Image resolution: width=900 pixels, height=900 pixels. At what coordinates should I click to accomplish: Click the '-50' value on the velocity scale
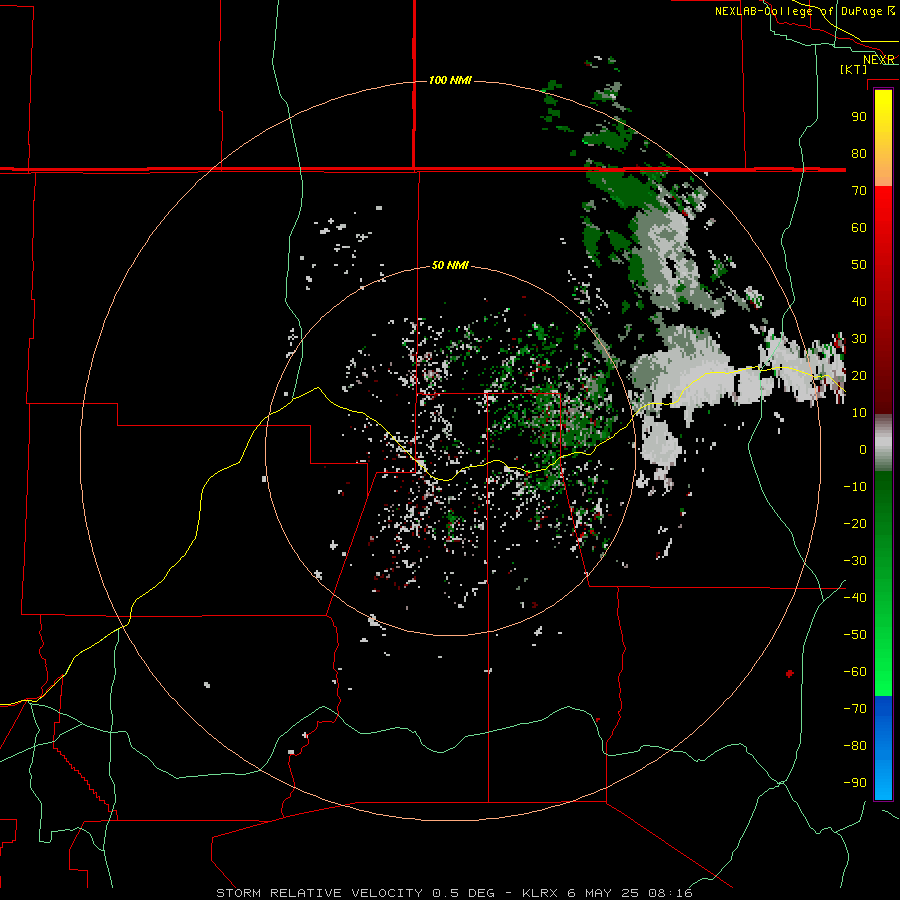tap(855, 635)
